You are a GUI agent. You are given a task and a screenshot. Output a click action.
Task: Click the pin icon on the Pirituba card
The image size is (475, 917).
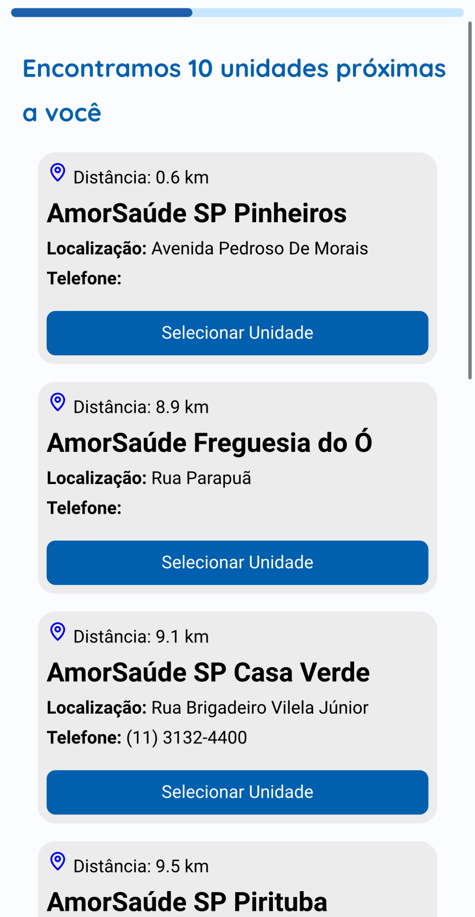57,861
